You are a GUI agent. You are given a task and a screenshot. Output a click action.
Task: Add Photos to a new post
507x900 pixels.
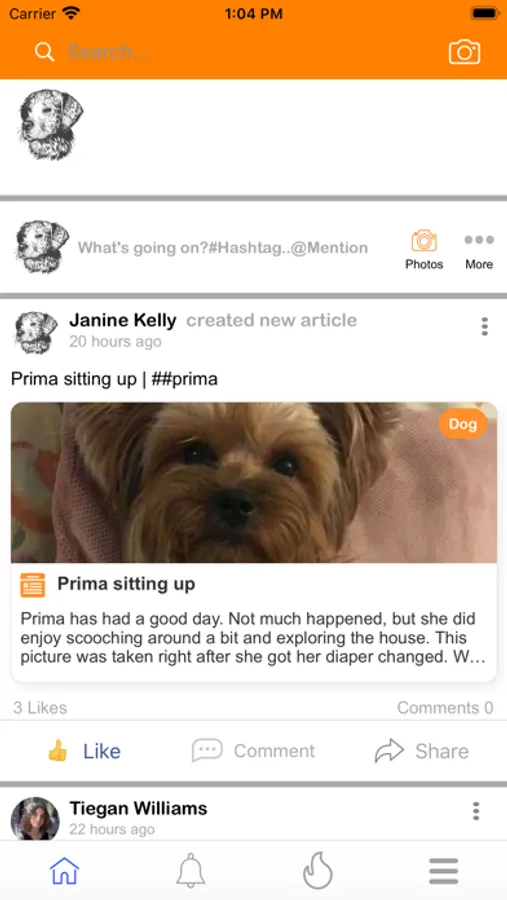tap(424, 250)
